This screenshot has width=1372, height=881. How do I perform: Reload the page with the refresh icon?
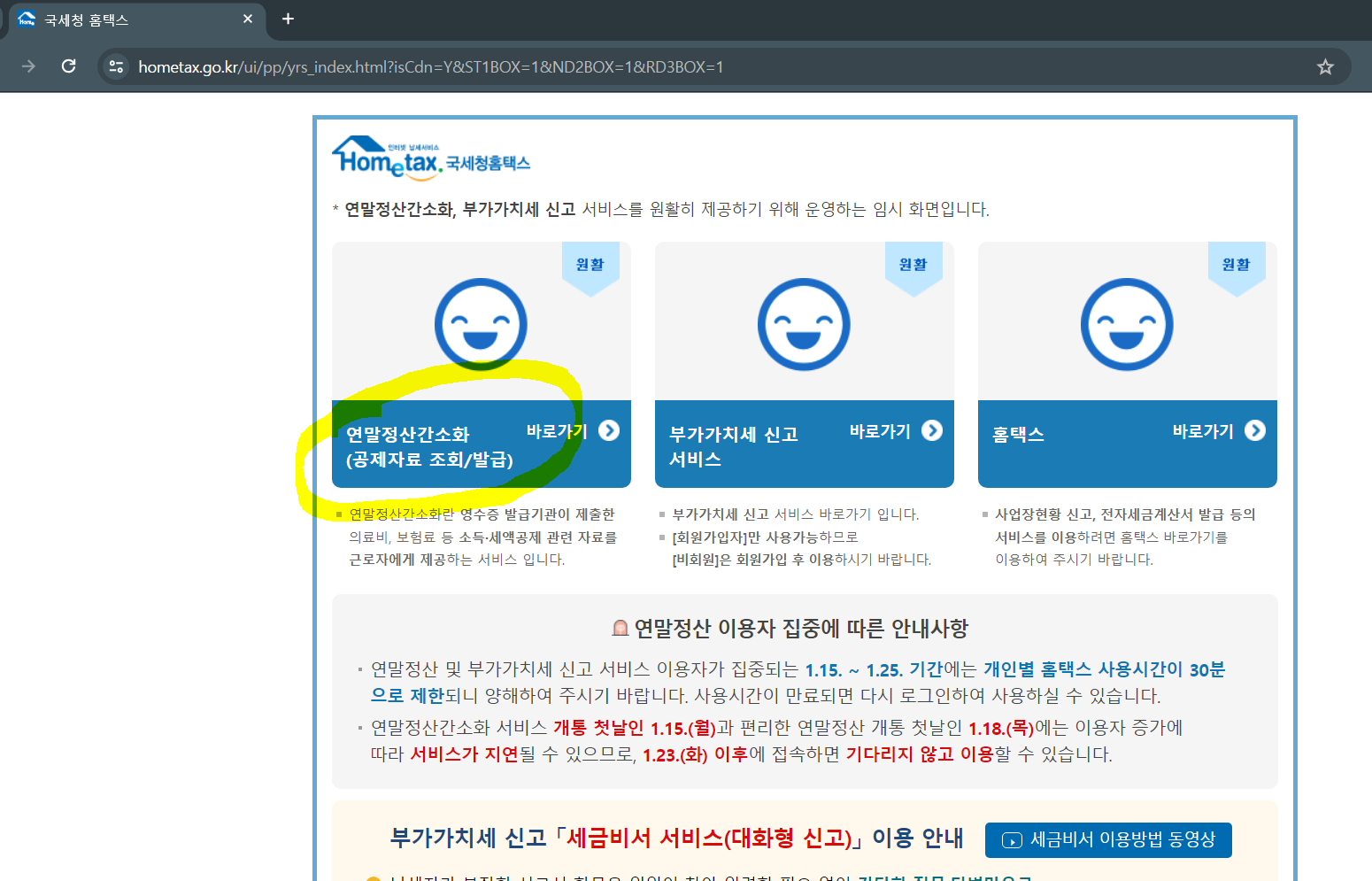[68, 66]
